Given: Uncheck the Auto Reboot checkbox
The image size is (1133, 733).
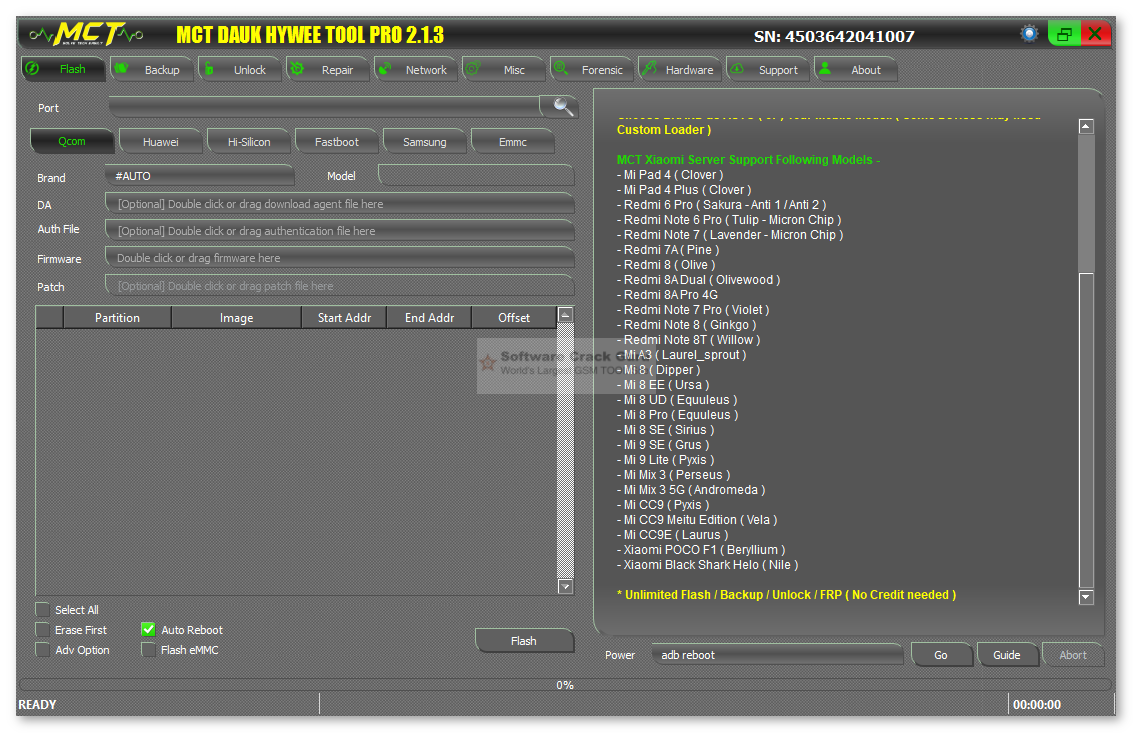Looking at the screenshot, I should click(148, 630).
